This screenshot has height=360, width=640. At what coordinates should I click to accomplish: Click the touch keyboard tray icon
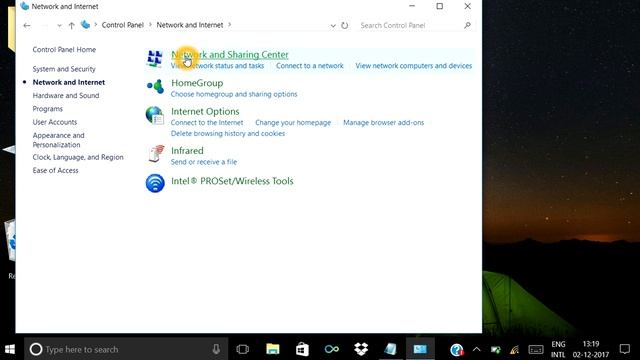click(x=536, y=350)
